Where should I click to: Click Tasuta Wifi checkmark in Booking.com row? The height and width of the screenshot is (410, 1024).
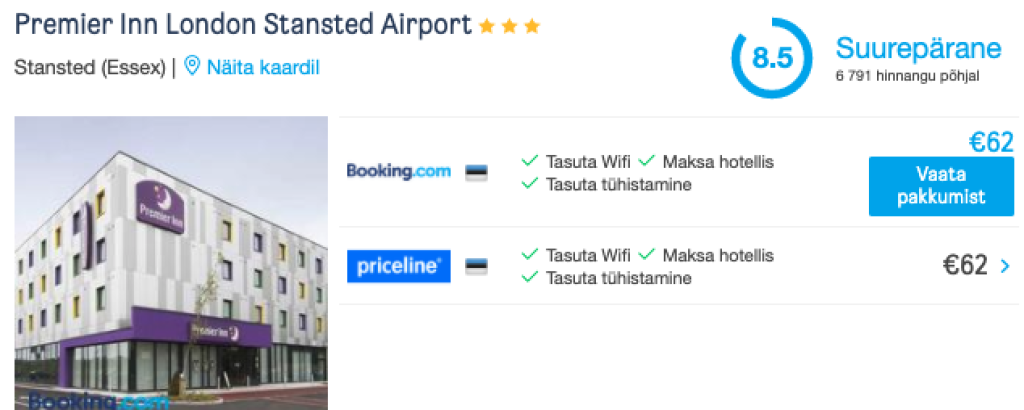[x=530, y=161]
